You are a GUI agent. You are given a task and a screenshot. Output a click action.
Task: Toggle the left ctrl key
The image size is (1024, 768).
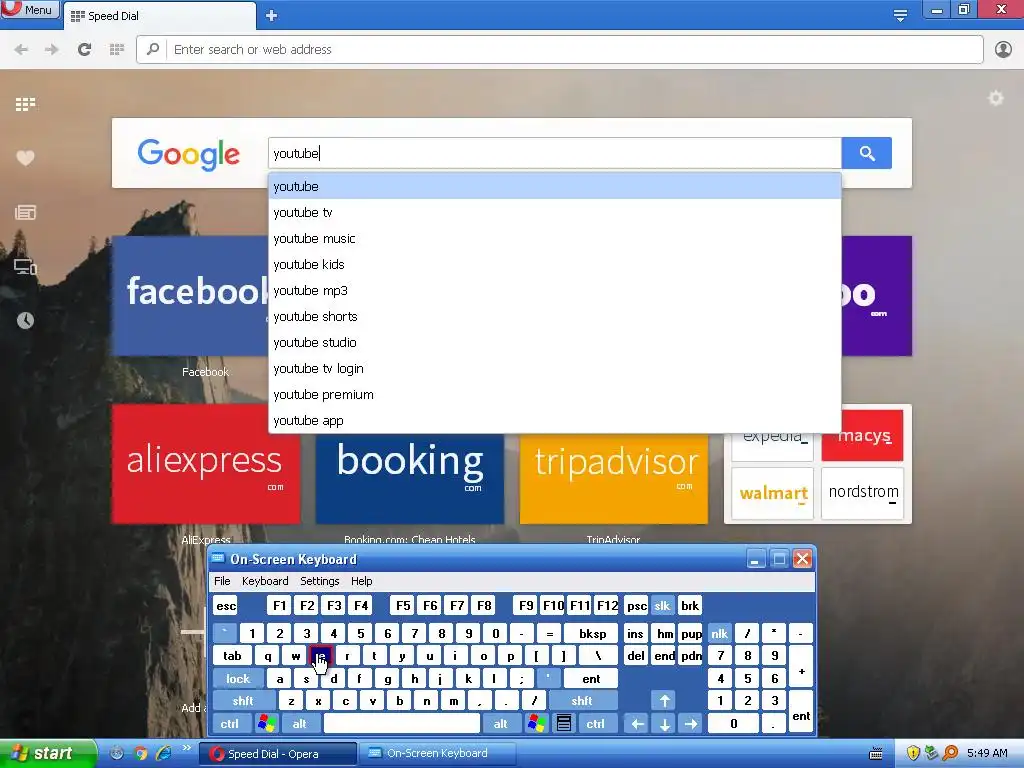[x=229, y=724]
